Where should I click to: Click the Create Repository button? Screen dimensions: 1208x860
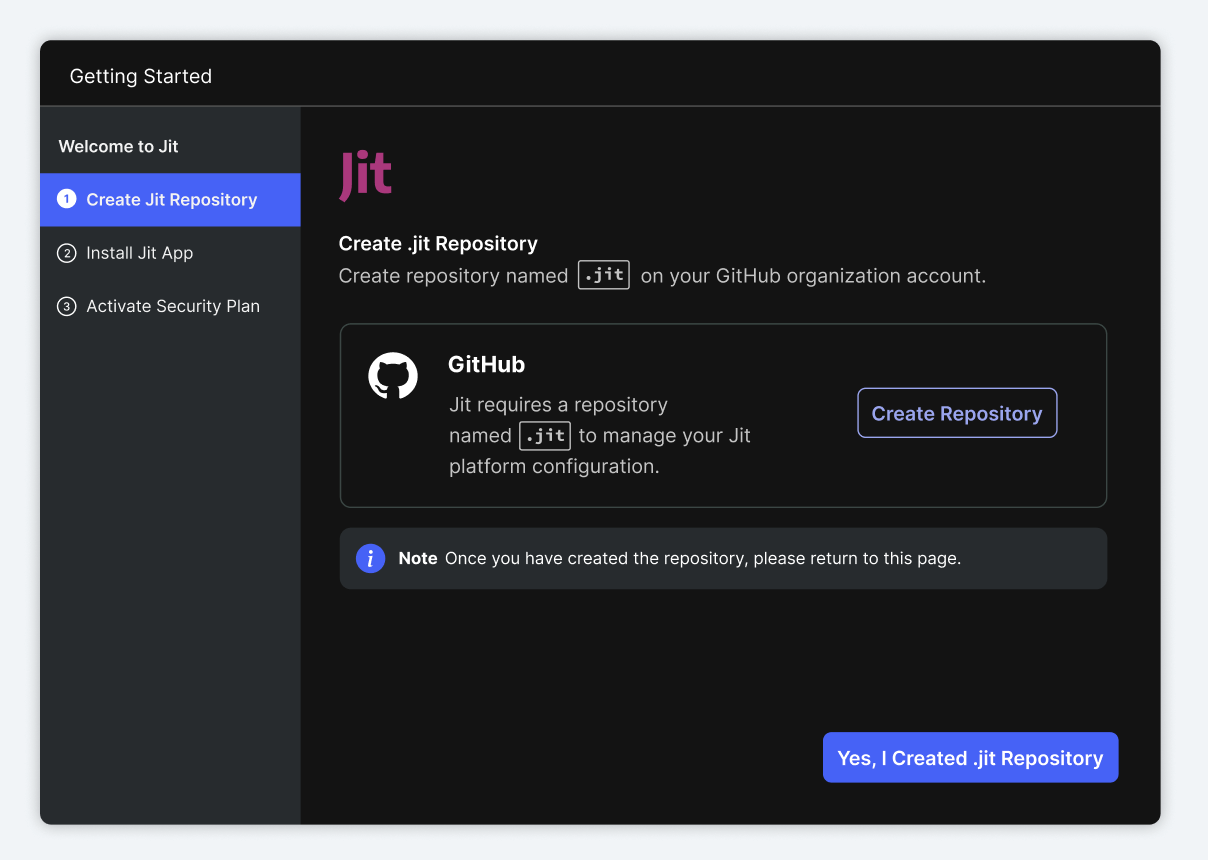(x=957, y=413)
